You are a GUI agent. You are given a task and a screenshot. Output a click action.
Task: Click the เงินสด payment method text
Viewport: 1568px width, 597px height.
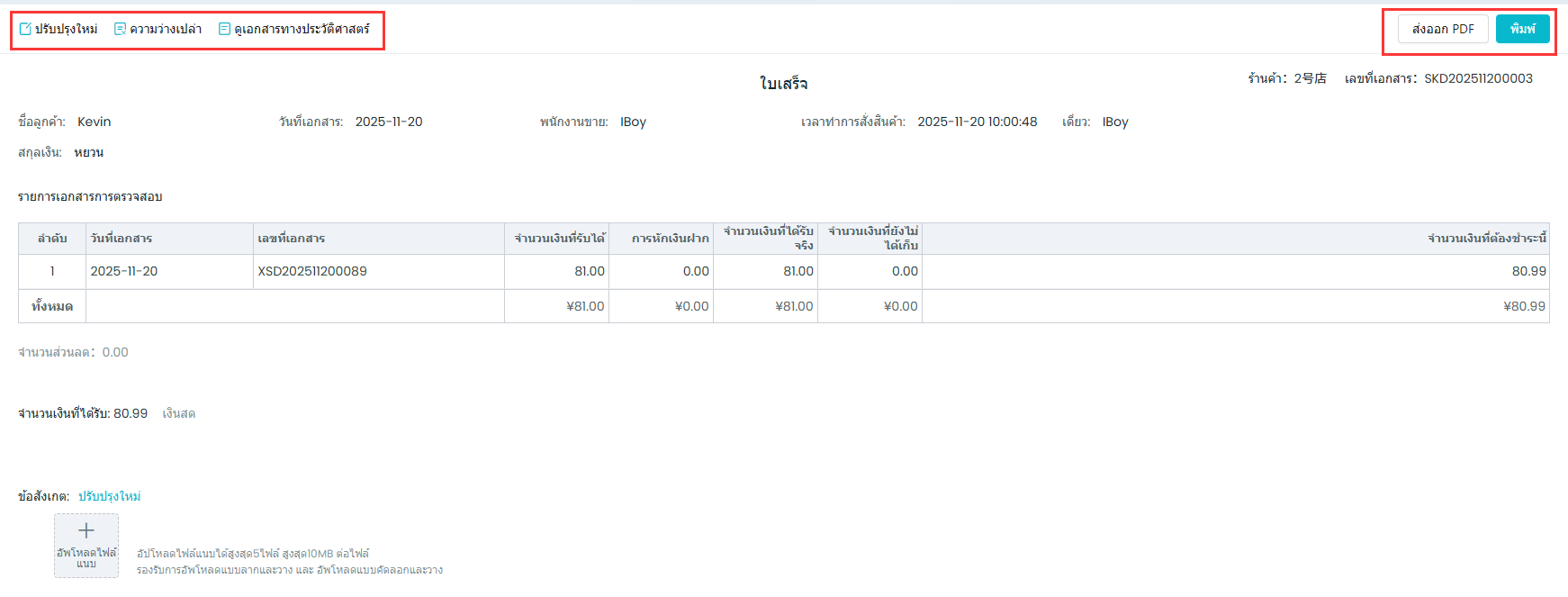point(178,413)
